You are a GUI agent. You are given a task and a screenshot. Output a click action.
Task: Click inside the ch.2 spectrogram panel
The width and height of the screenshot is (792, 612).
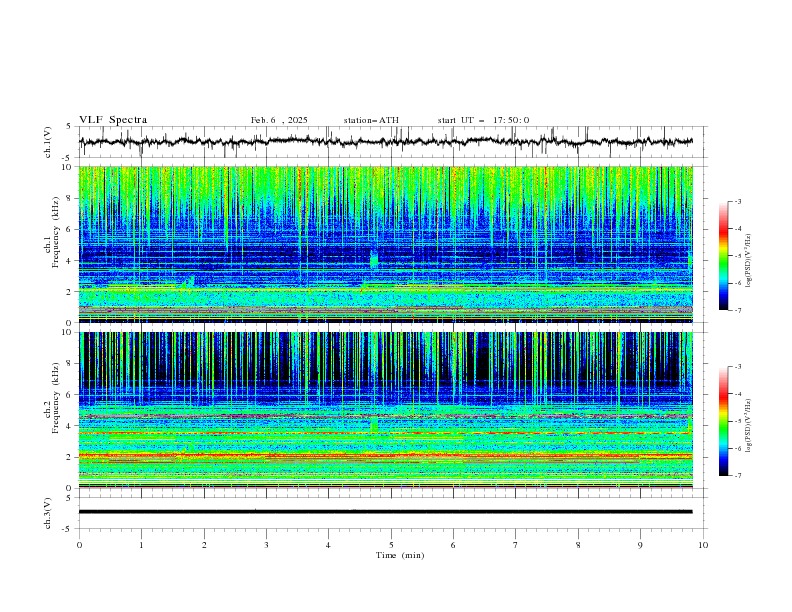point(386,410)
